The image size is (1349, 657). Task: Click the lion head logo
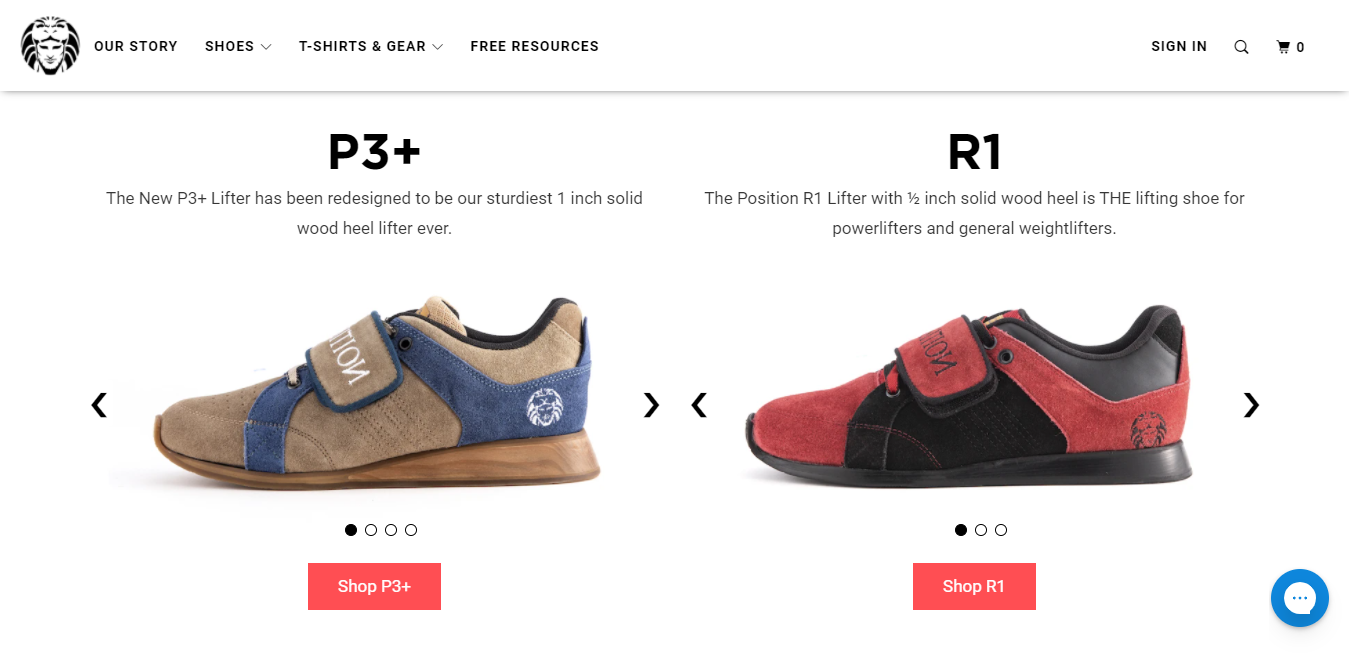[50, 46]
